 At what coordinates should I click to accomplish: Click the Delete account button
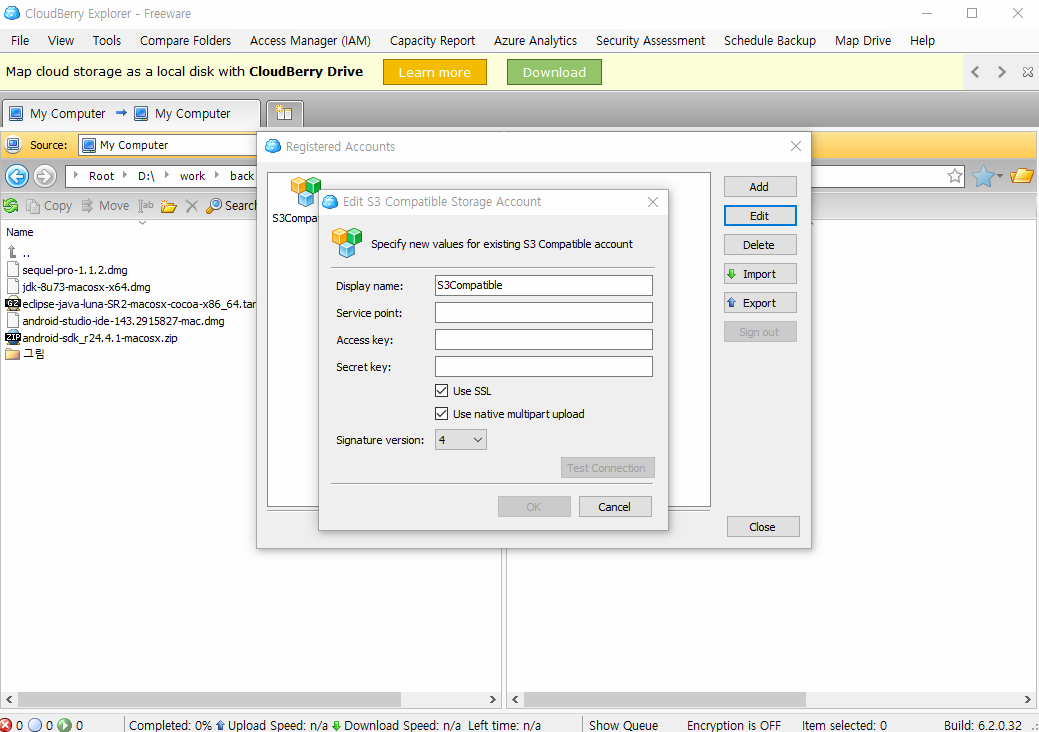[760, 245]
